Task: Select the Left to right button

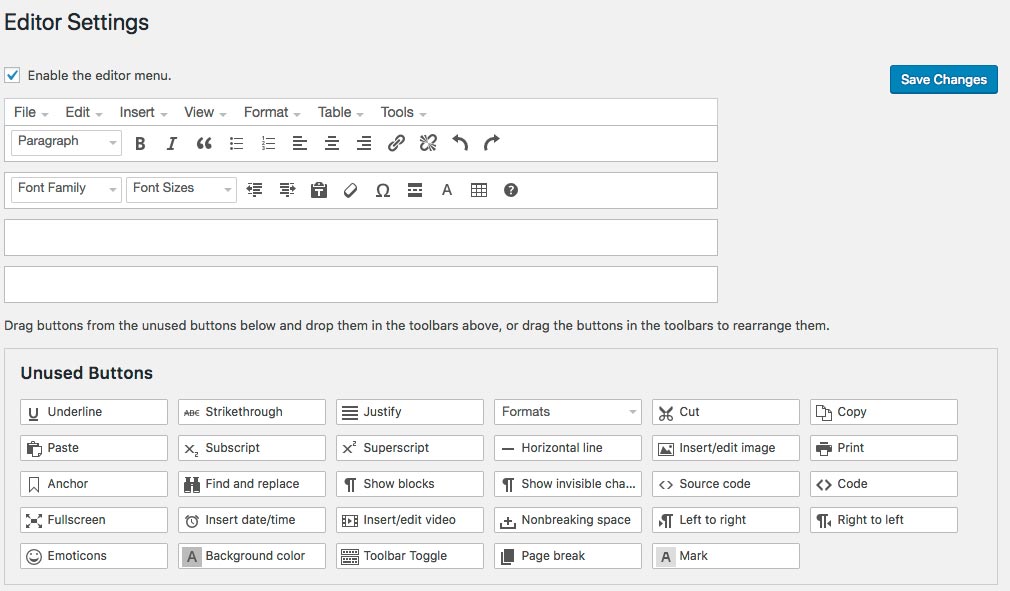Action: pyautogui.click(x=726, y=520)
